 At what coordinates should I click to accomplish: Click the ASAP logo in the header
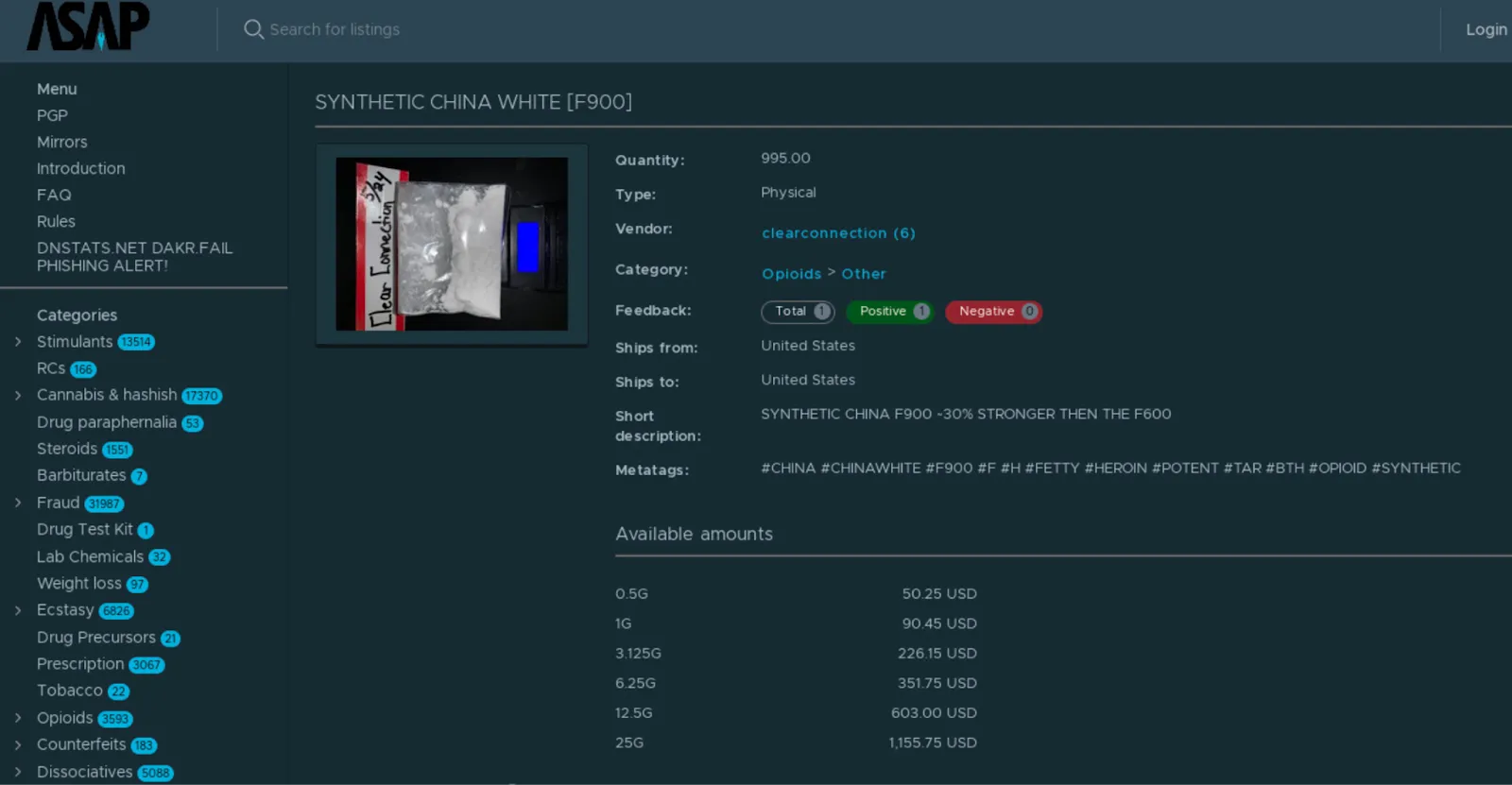point(88,26)
